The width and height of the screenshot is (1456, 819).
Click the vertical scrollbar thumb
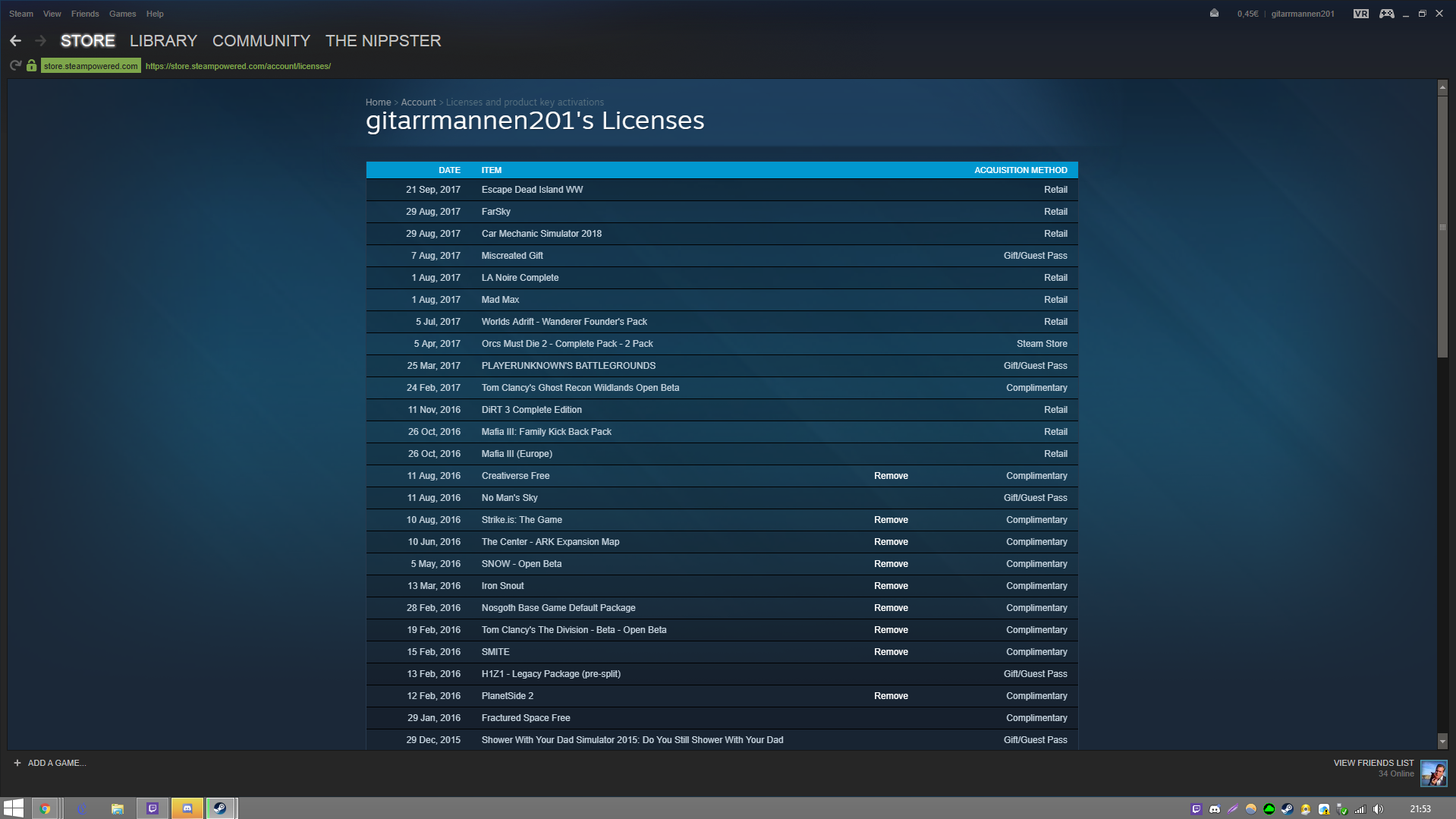click(x=1442, y=226)
